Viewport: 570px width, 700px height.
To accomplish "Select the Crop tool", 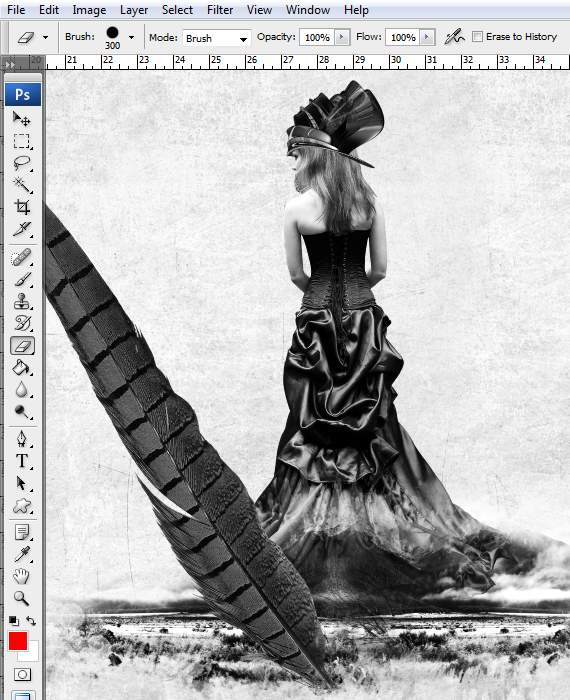I will pos(21,207).
